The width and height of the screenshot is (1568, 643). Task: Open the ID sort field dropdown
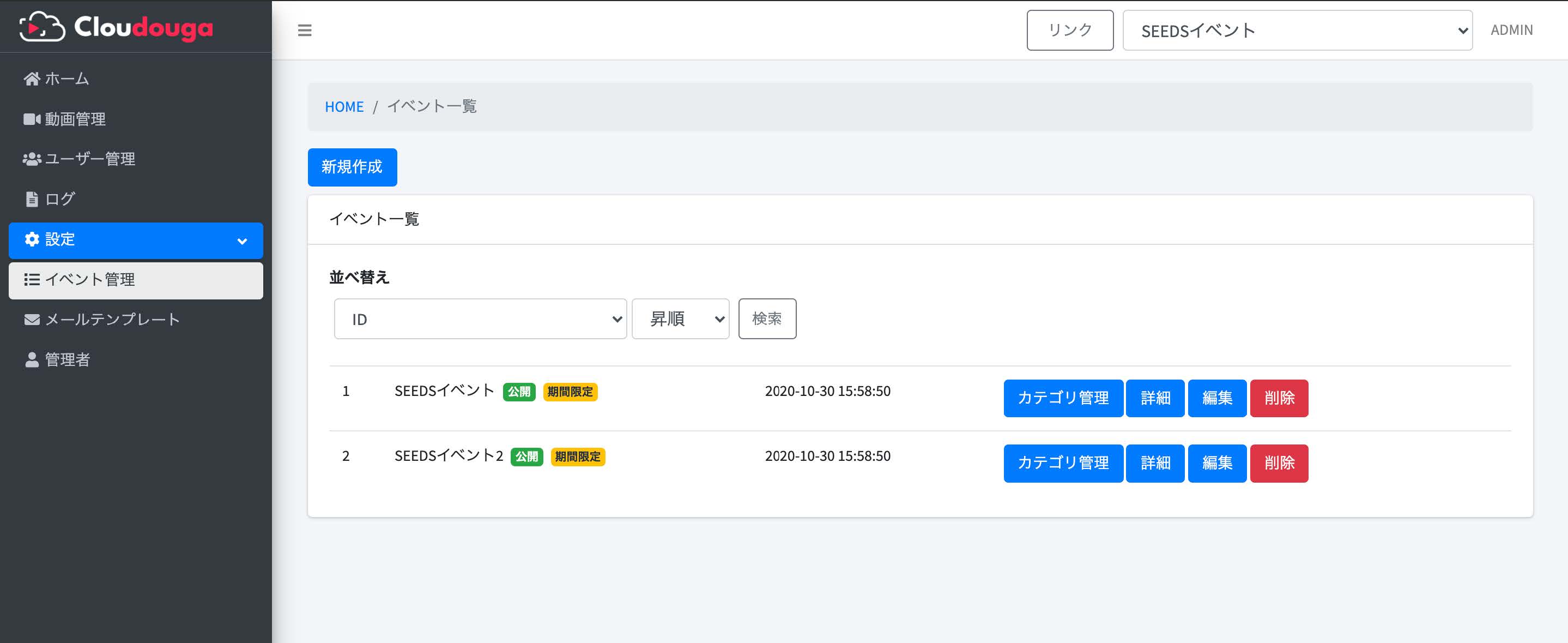coord(480,319)
